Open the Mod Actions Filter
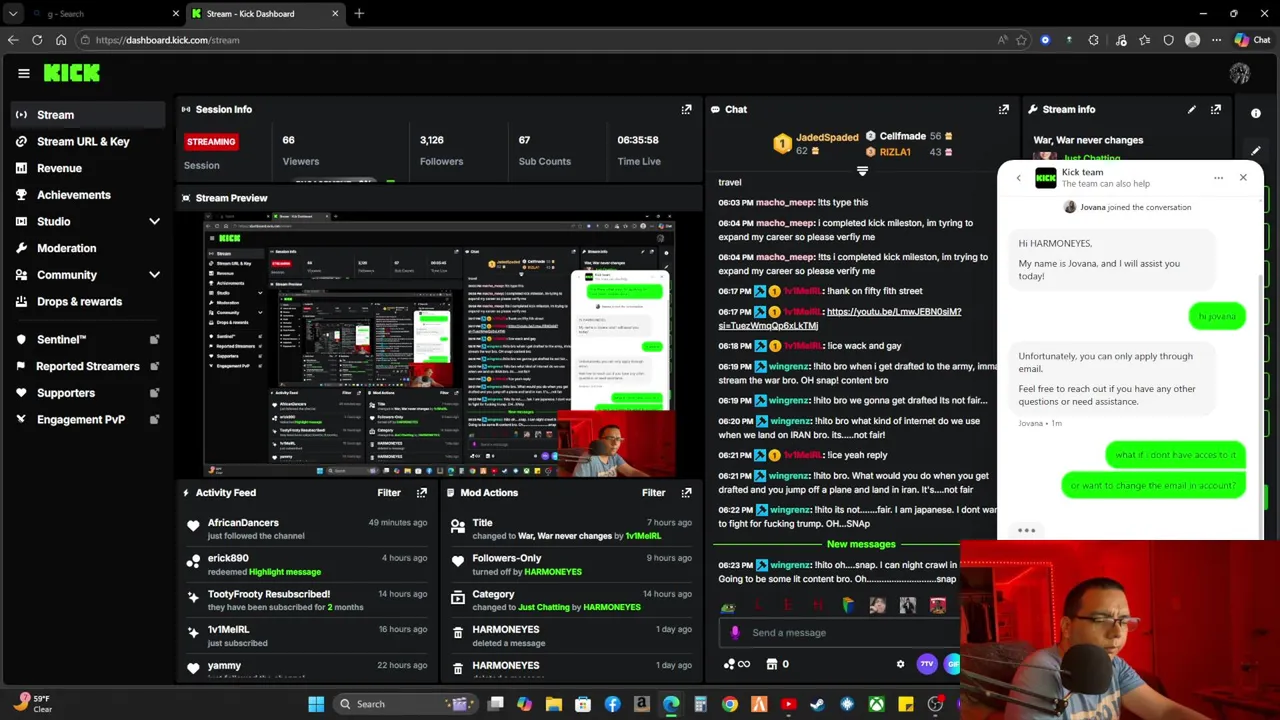Image resolution: width=1280 pixels, height=720 pixels. coord(653,492)
